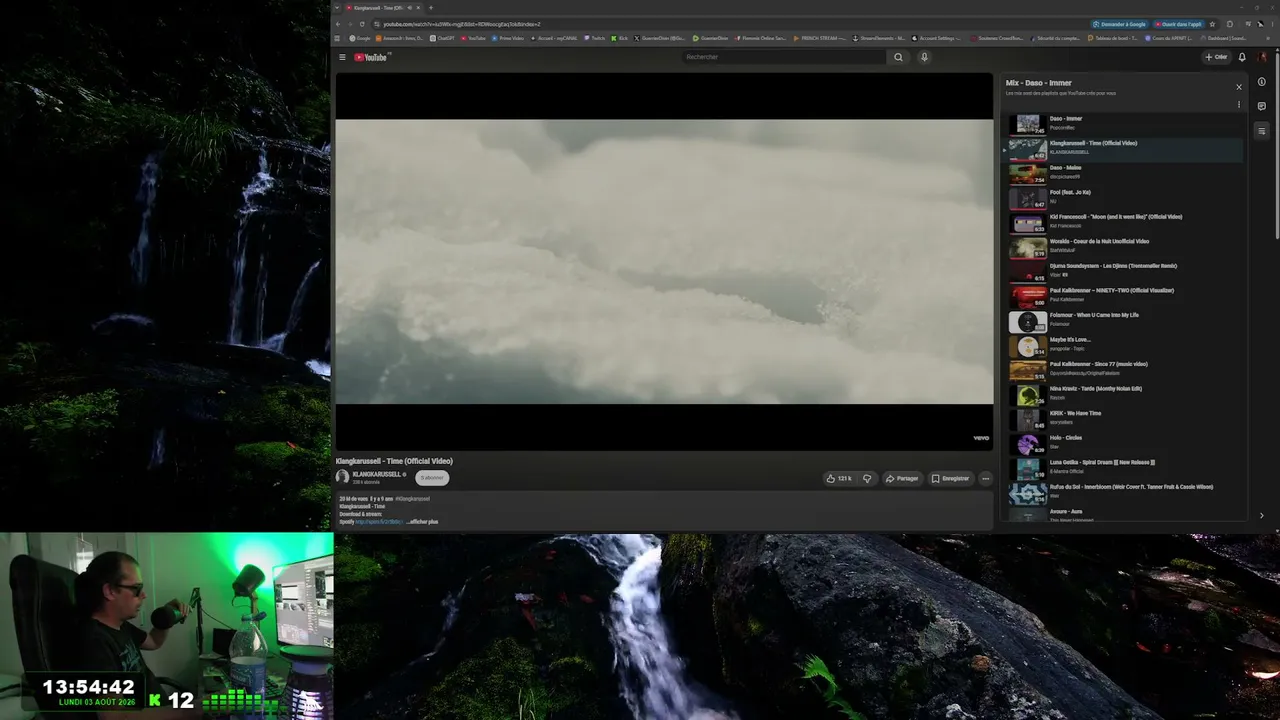
Task: Play "Daso - Immer" from the mix
Action: [x=1123, y=123]
